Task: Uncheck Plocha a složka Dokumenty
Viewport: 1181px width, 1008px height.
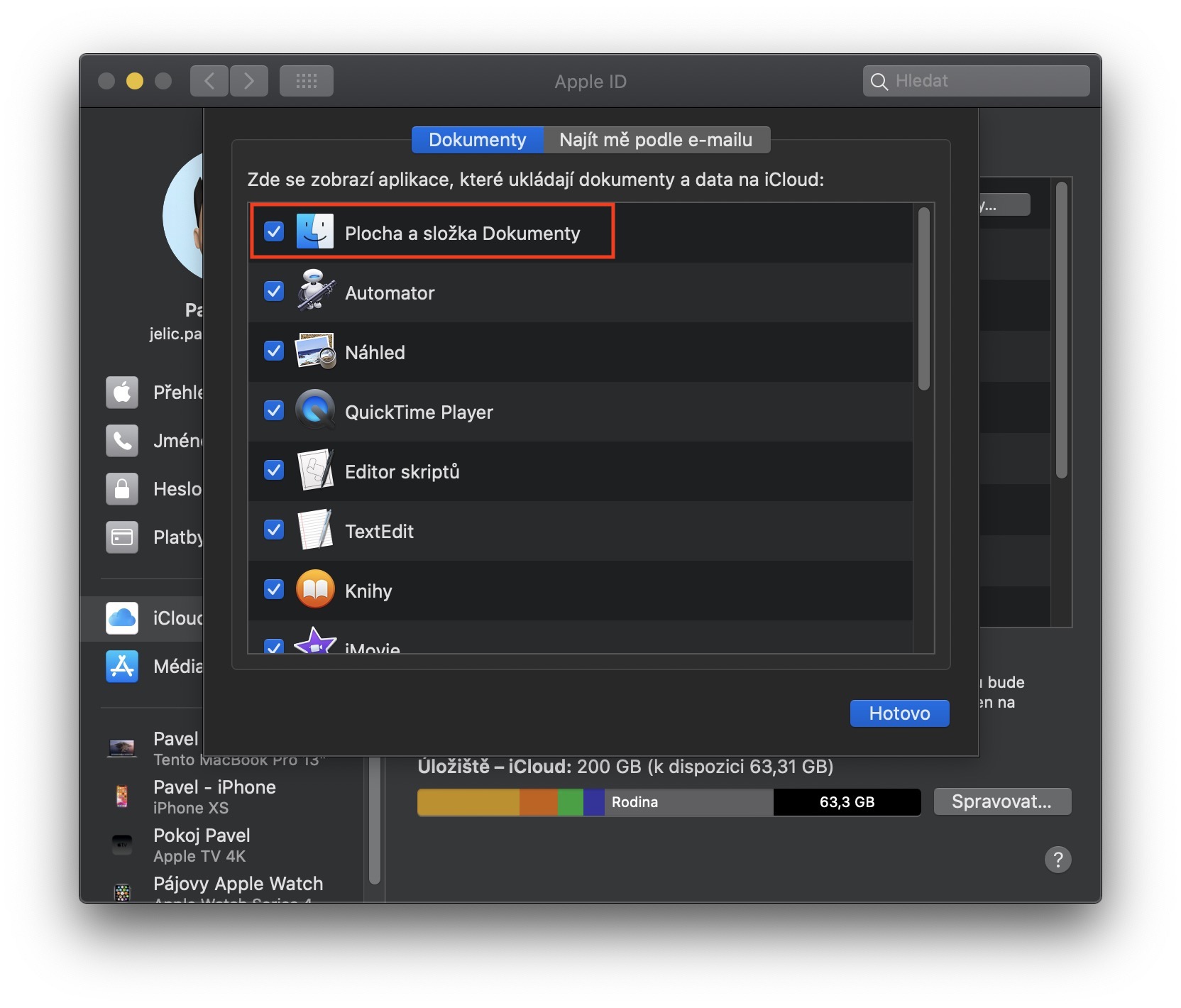Action: click(x=274, y=231)
